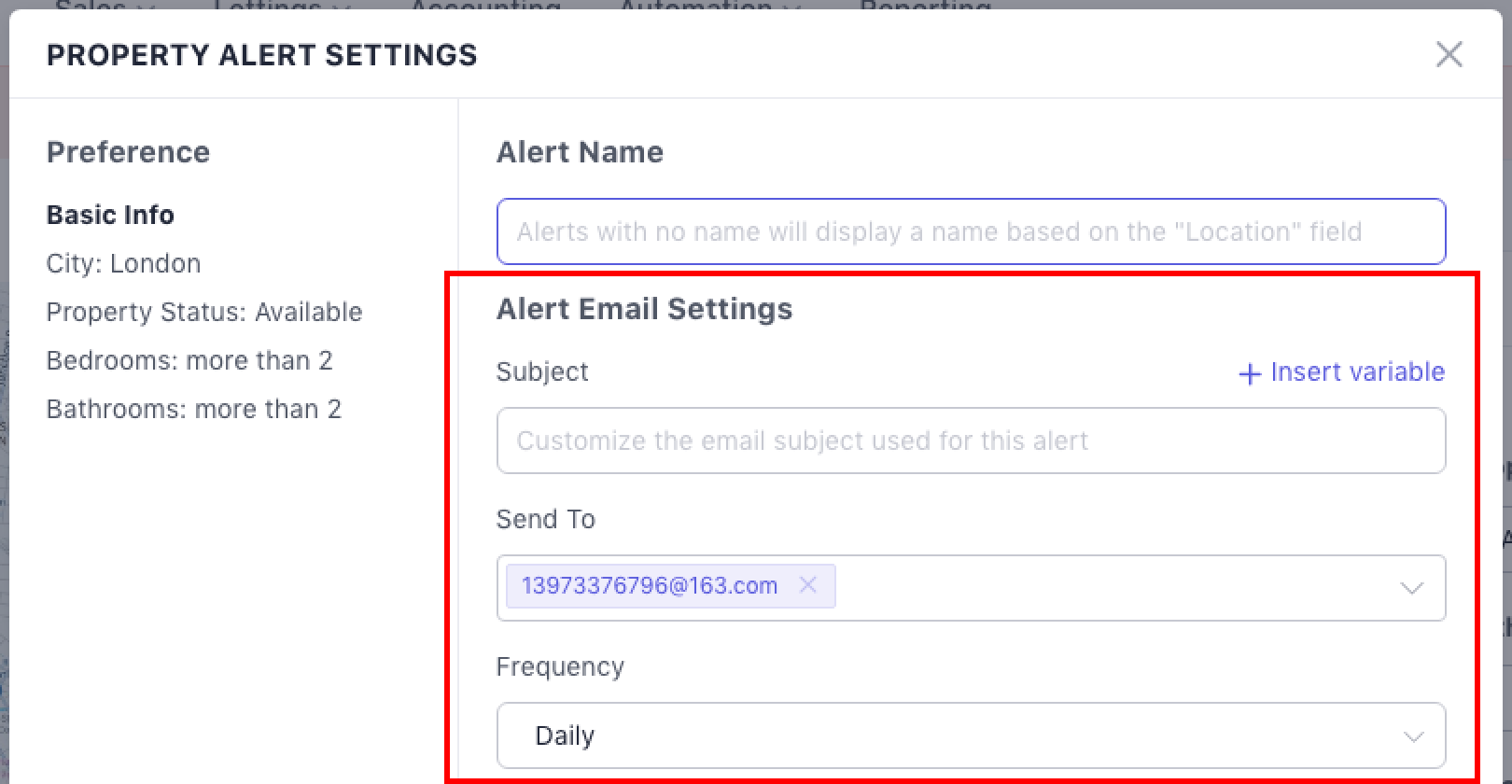Go to Accounting in the top navigation

[485, 7]
